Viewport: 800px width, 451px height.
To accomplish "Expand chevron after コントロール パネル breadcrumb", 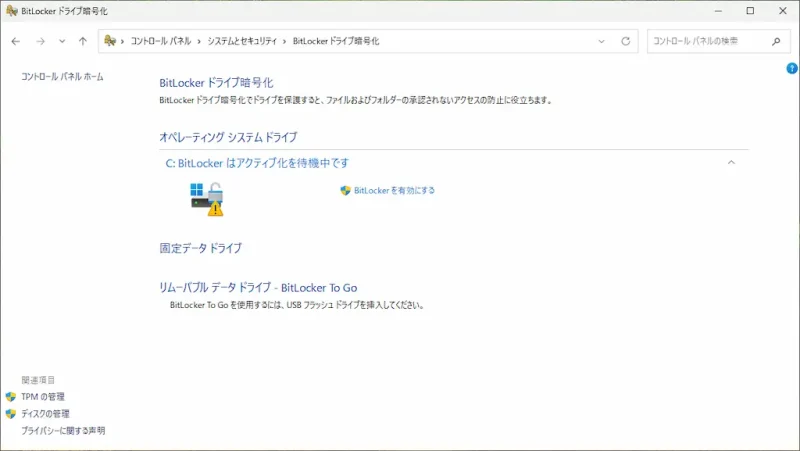I will 201,41.
